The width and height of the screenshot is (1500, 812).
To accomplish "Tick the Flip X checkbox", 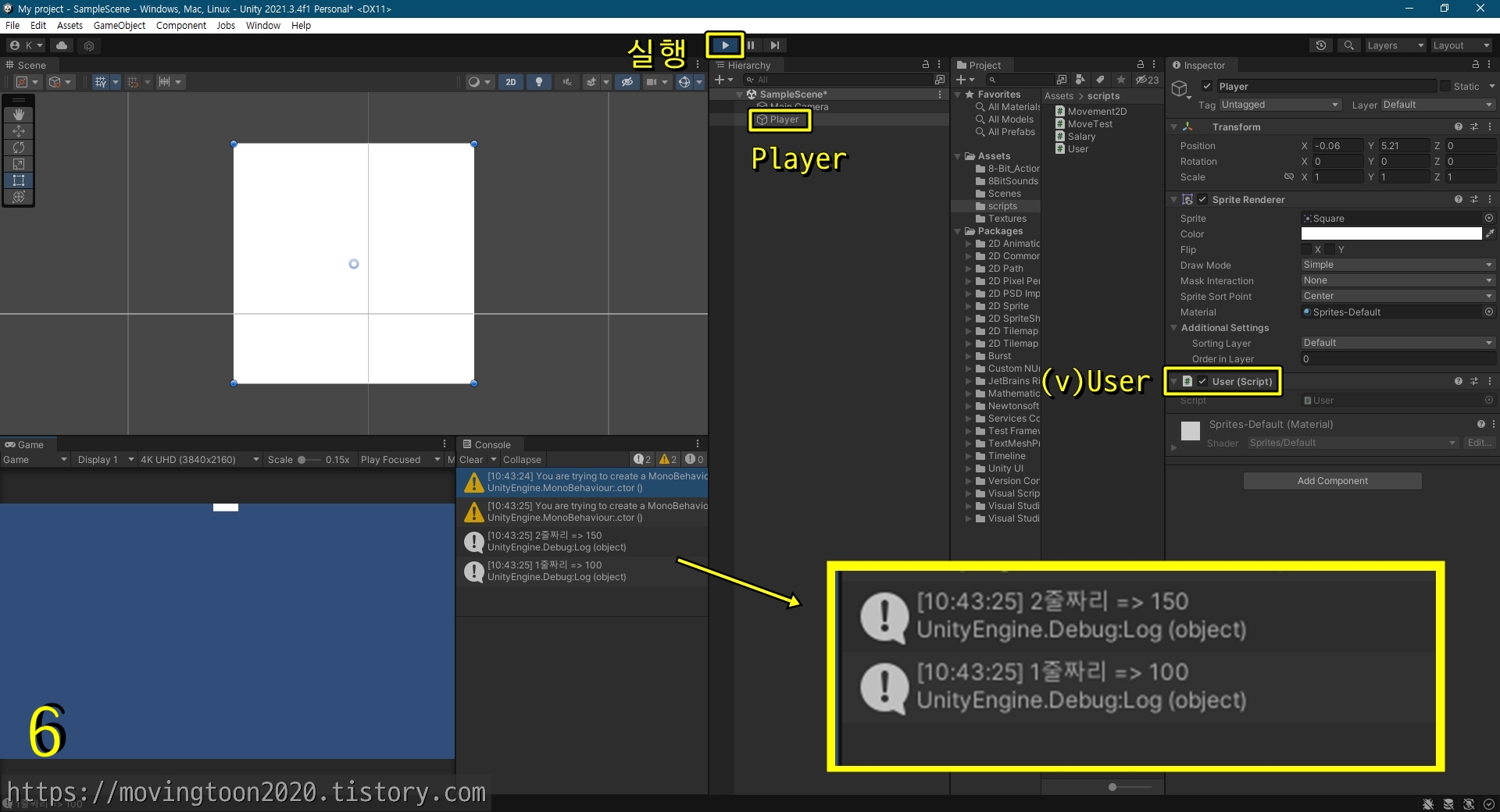I will [1306, 250].
